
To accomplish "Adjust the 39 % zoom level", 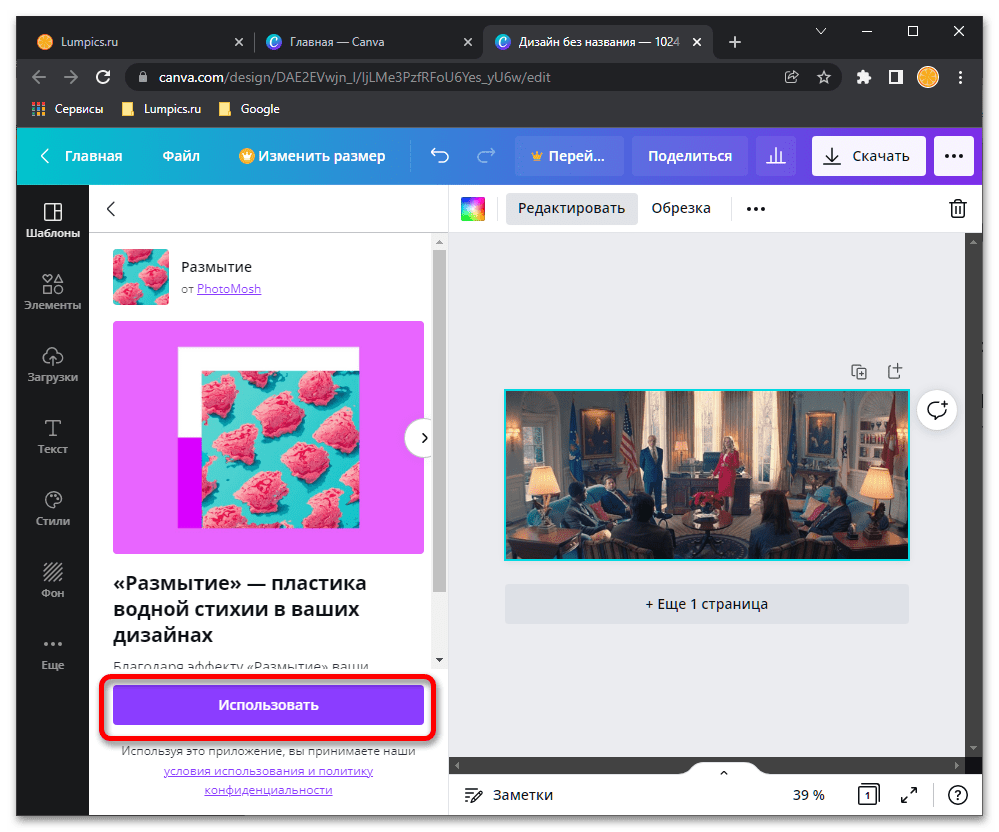I will 809,795.
